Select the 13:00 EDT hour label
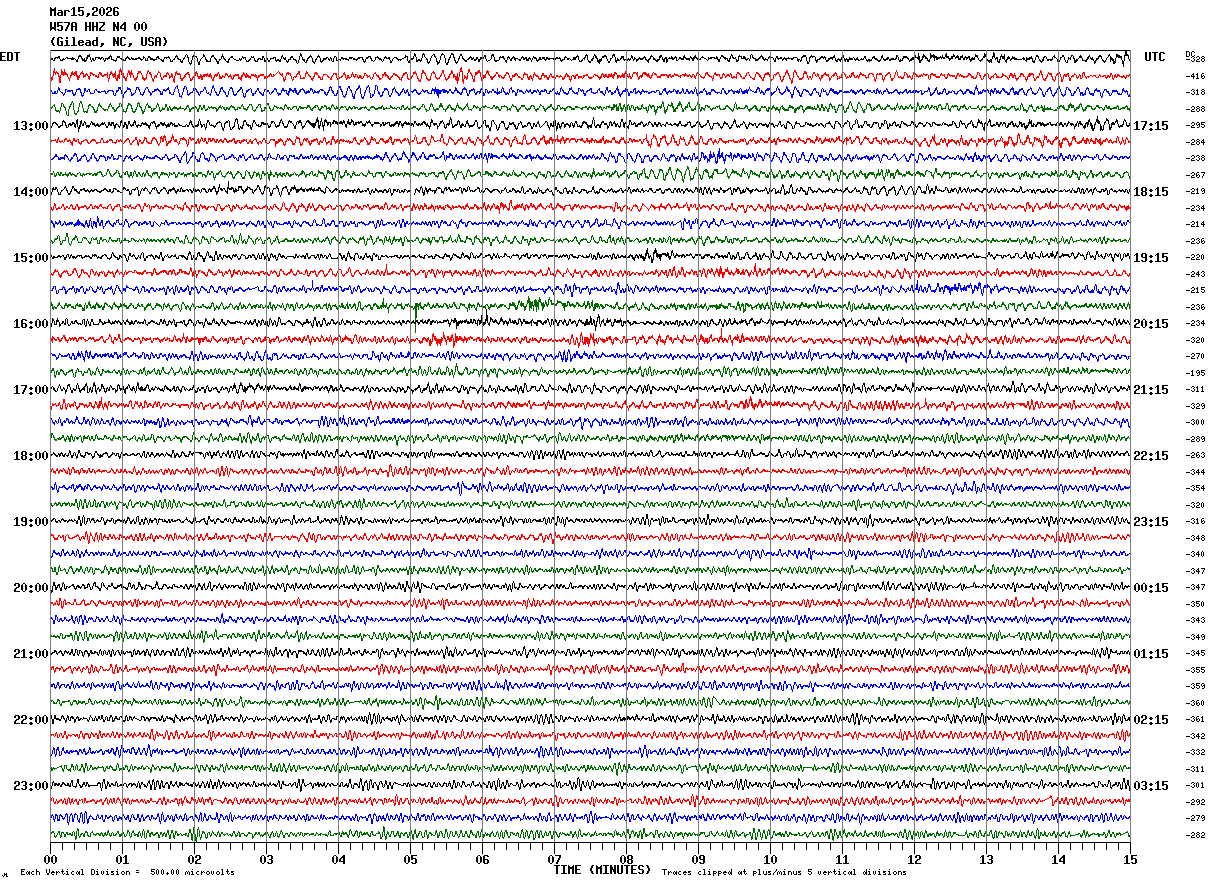The width and height of the screenshot is (1210, 886). 31,126
